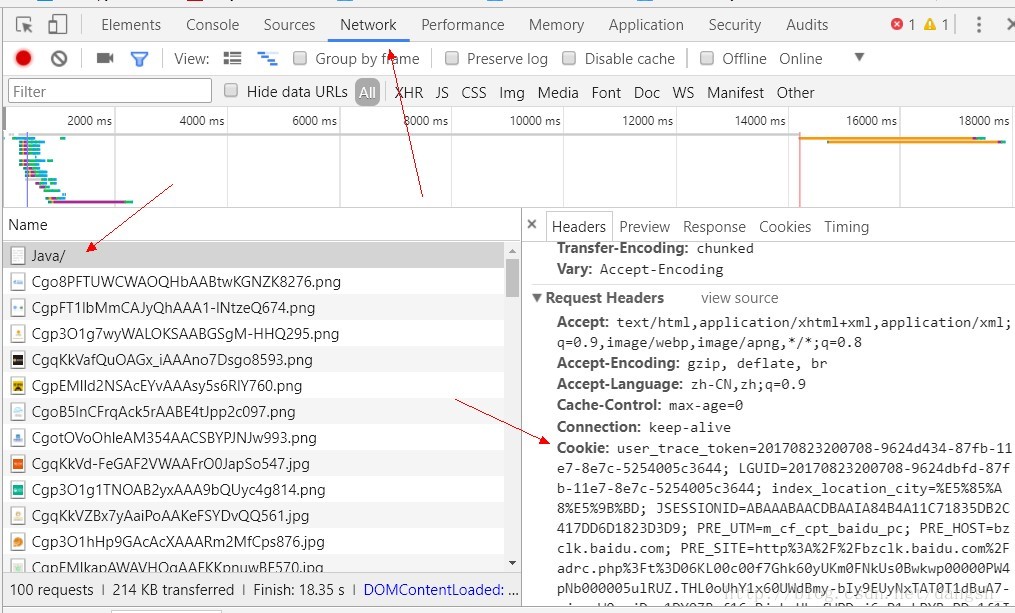
Task: Enable Preserve log checkbox
Action: click(x=452, y=58)
